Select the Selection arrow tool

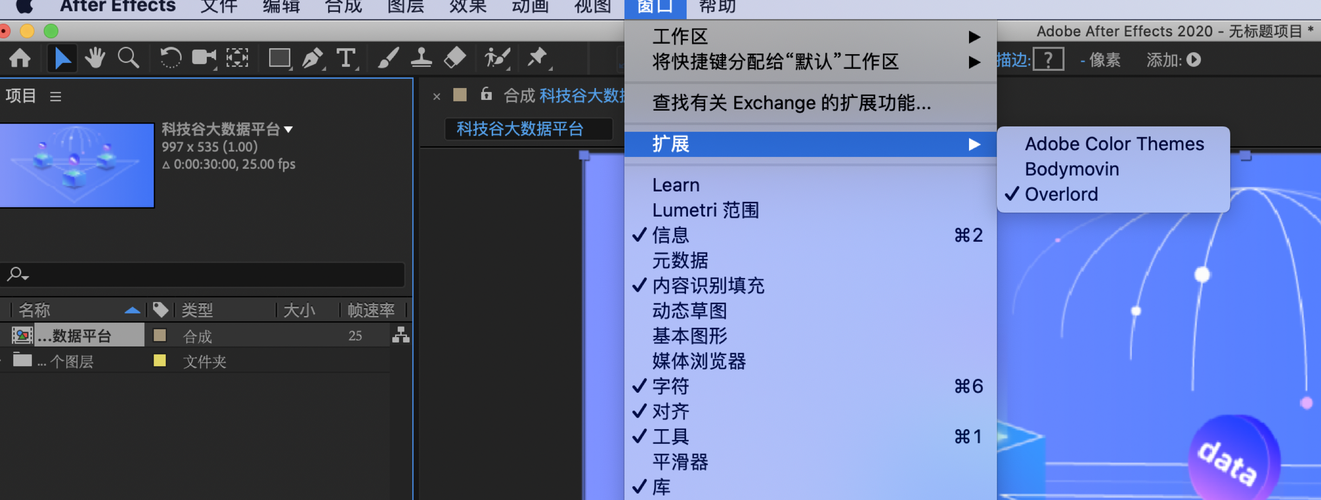click(x=63, y=58)
